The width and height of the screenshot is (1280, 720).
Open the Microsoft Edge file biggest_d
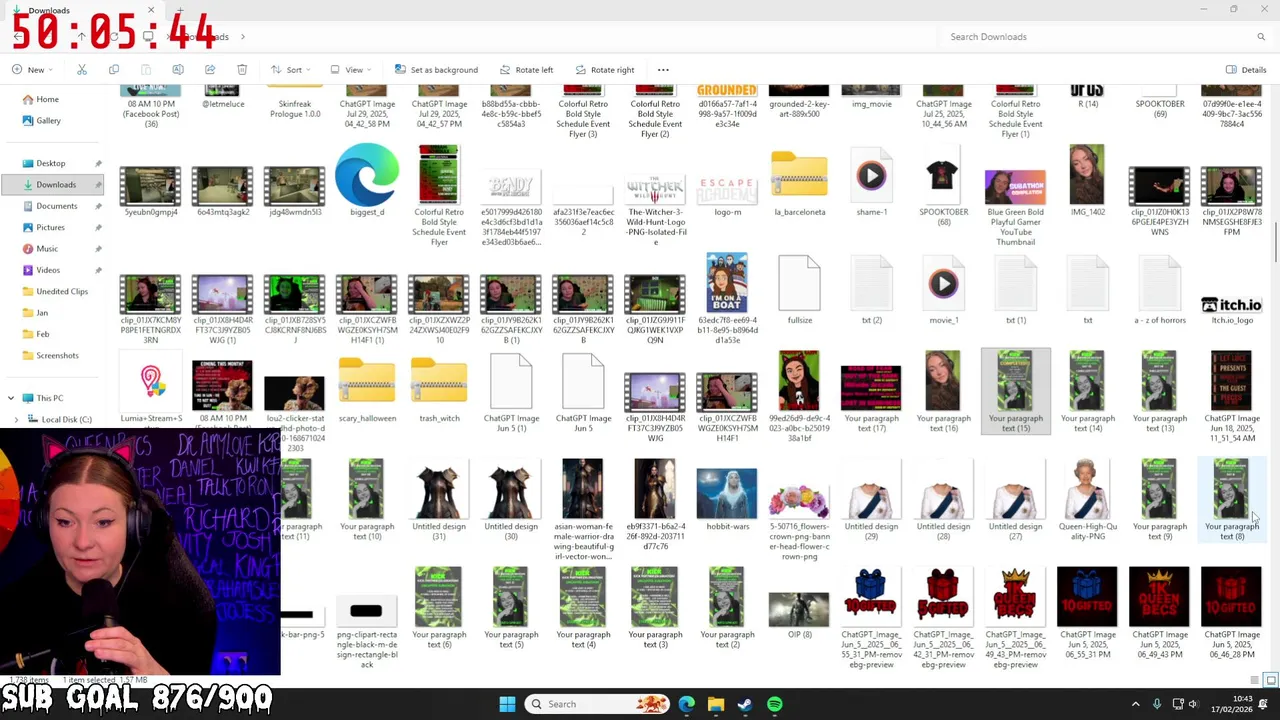[367, 182]
